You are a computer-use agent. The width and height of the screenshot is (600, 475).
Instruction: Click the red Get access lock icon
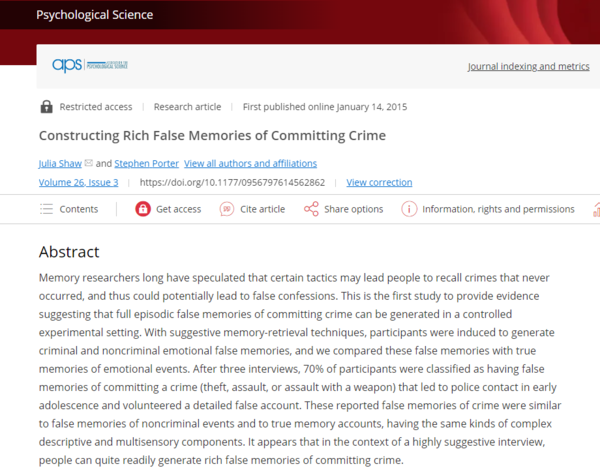pyautogui.click(x=143, y=209)
